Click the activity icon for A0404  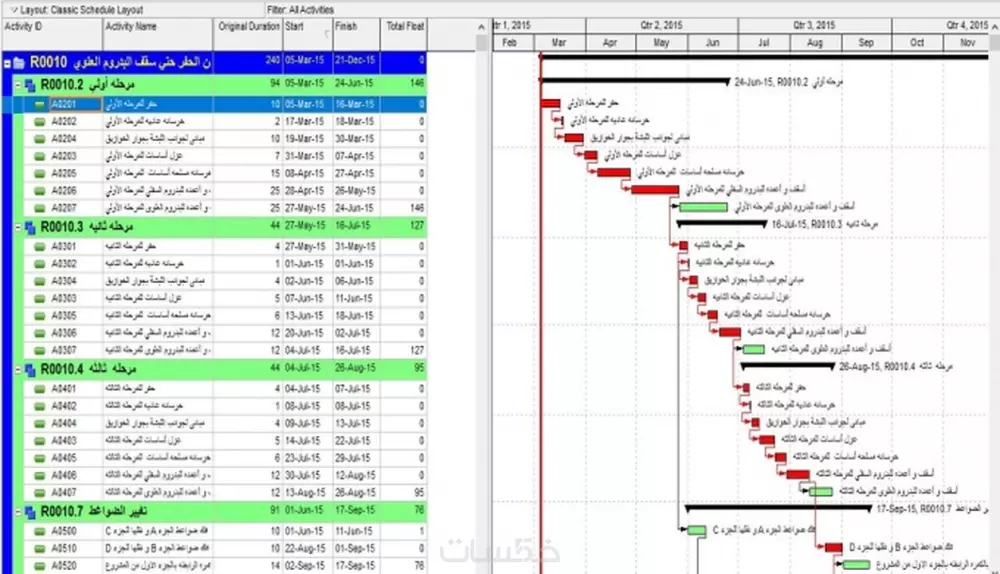40,423
